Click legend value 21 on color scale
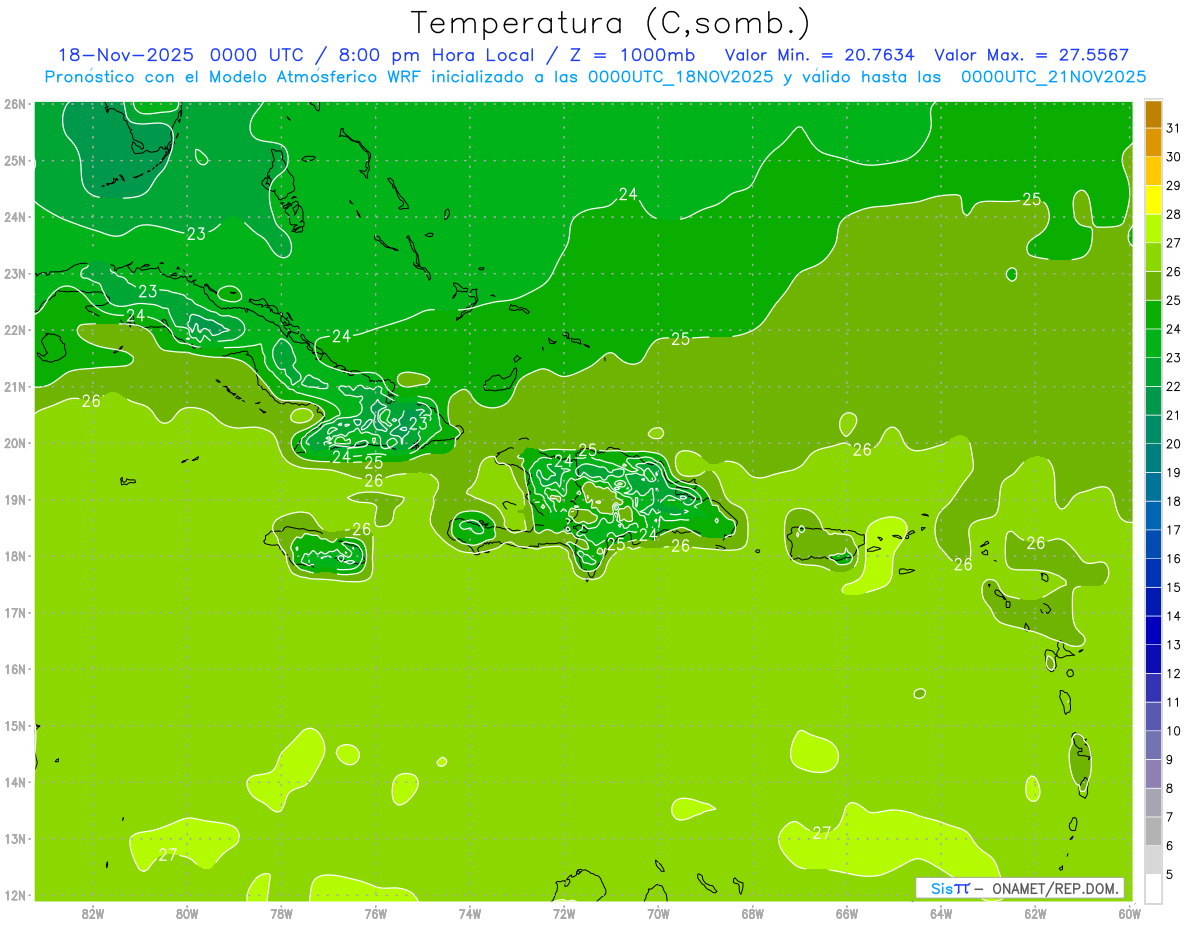1200x927 pixels. (x=1174, y=415)
